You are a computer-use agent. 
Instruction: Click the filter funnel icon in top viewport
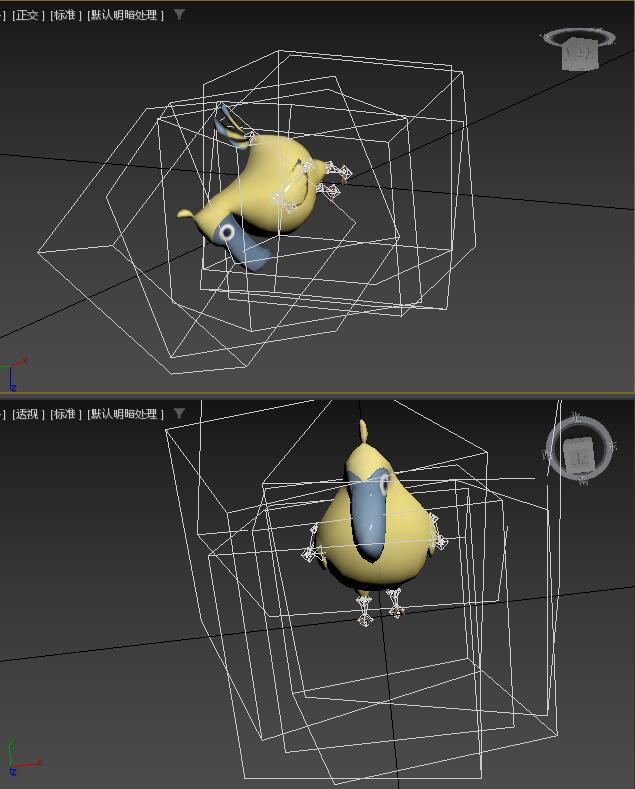tap(179, 15)
